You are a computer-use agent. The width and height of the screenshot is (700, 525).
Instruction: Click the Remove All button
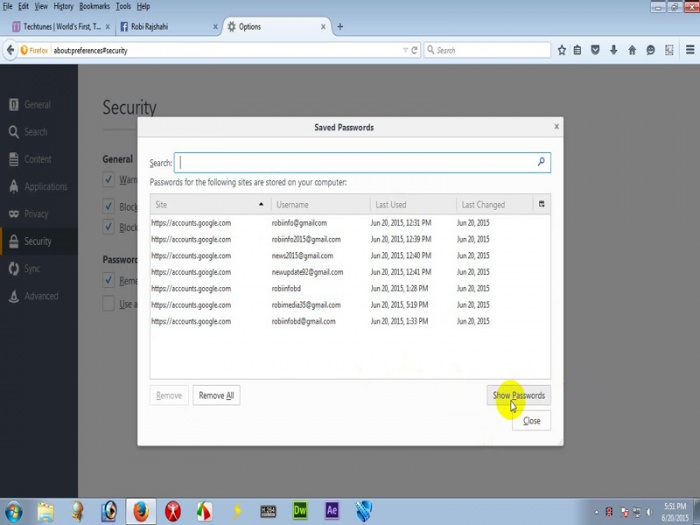216,395
